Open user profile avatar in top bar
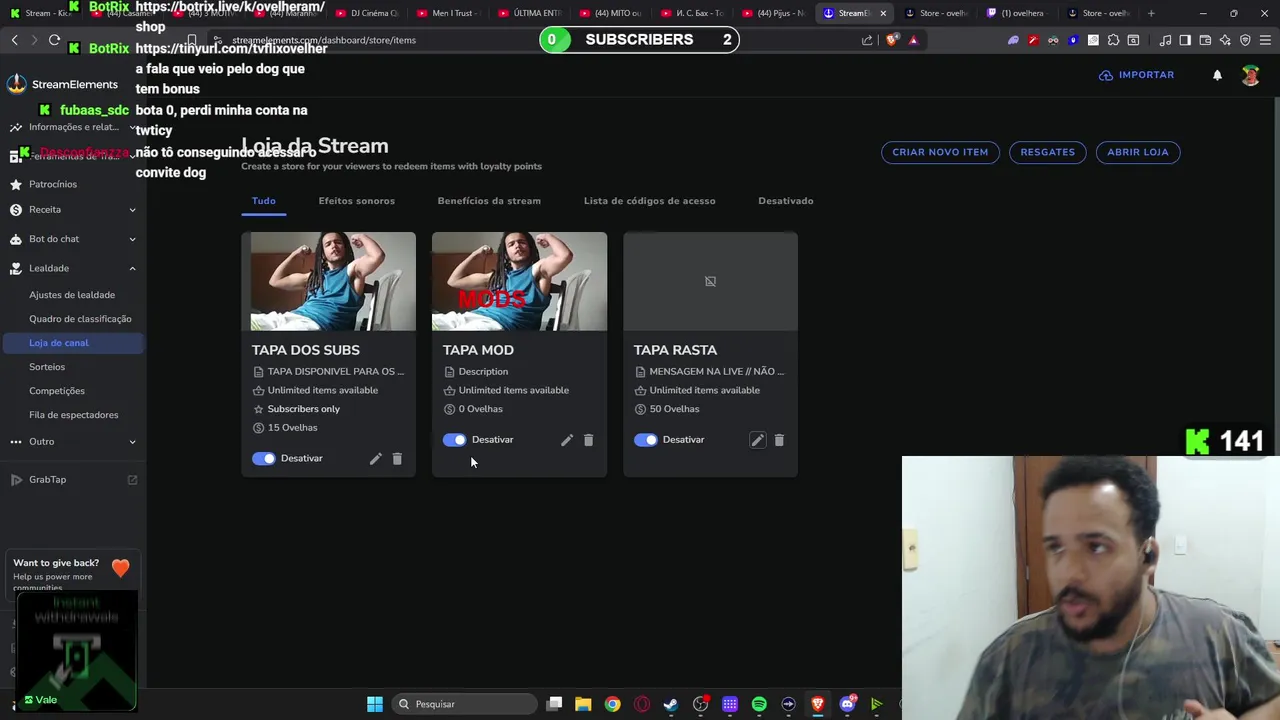The width and height of the screenshot is (1280, 720). pos(1250,75)
